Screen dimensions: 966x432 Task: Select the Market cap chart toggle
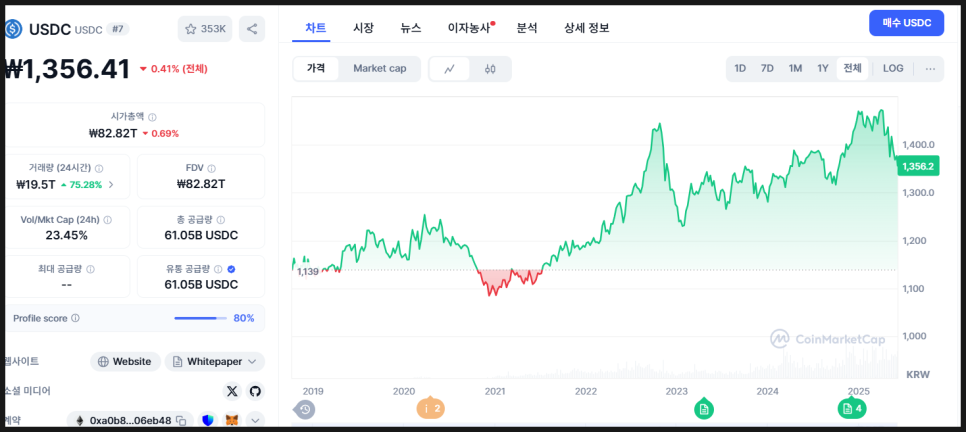(x=380, y=68)
